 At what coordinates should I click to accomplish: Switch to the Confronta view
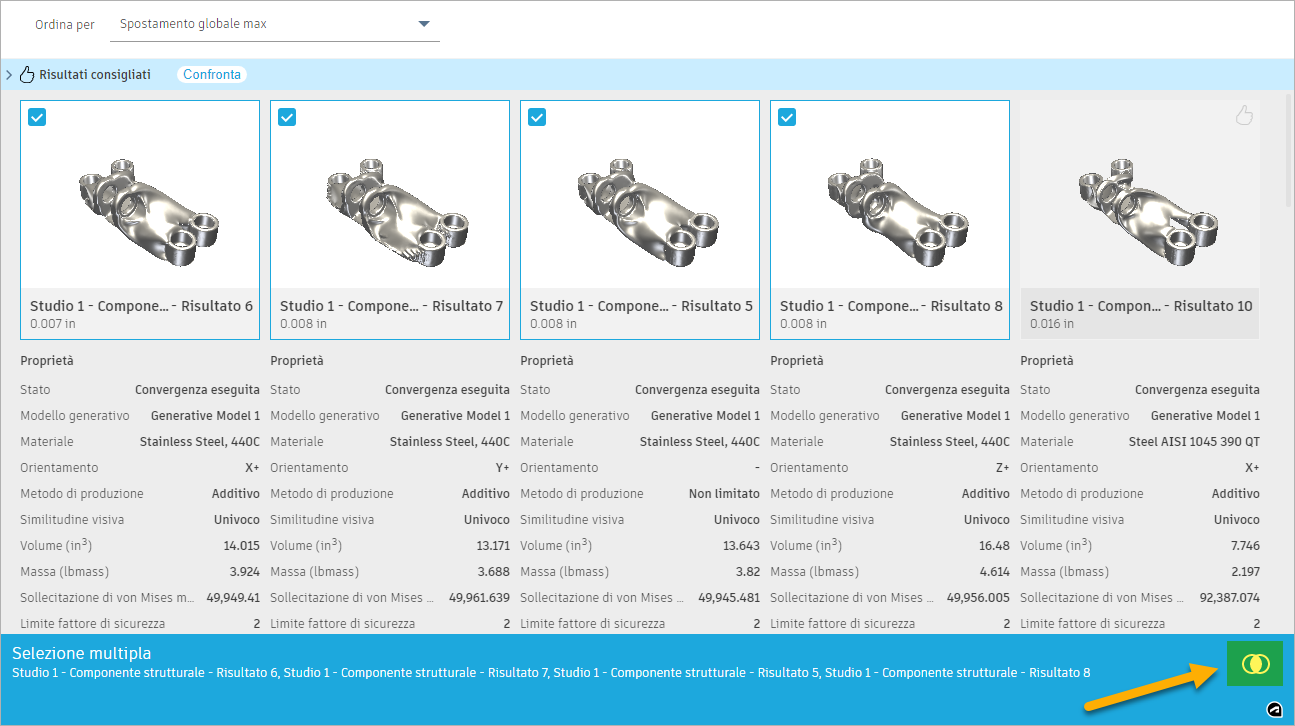(212, 74)
